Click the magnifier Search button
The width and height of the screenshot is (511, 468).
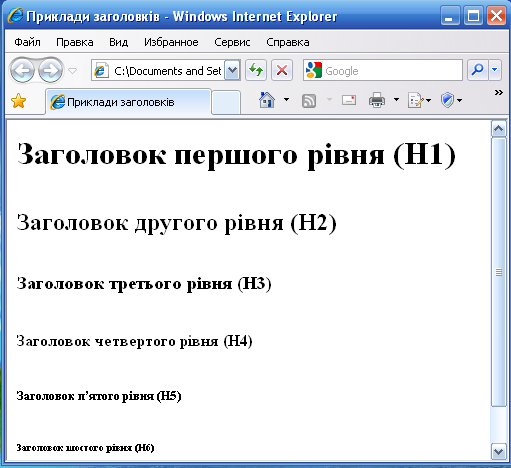(478, 70)
